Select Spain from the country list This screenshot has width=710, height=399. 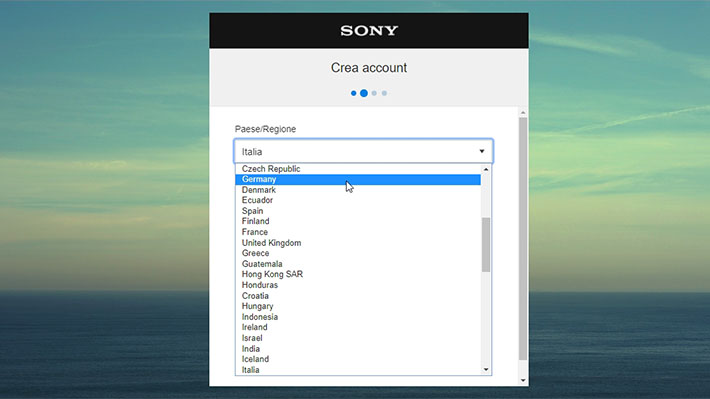[358, 211]
